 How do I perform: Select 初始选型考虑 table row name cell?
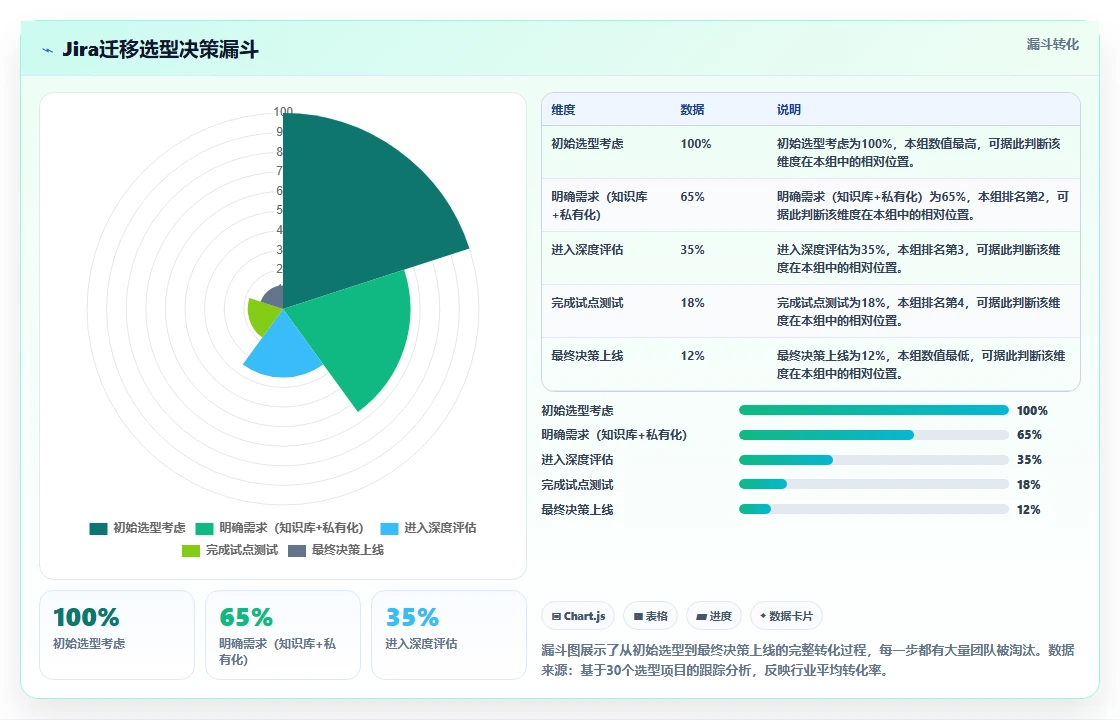click(587, 144)
